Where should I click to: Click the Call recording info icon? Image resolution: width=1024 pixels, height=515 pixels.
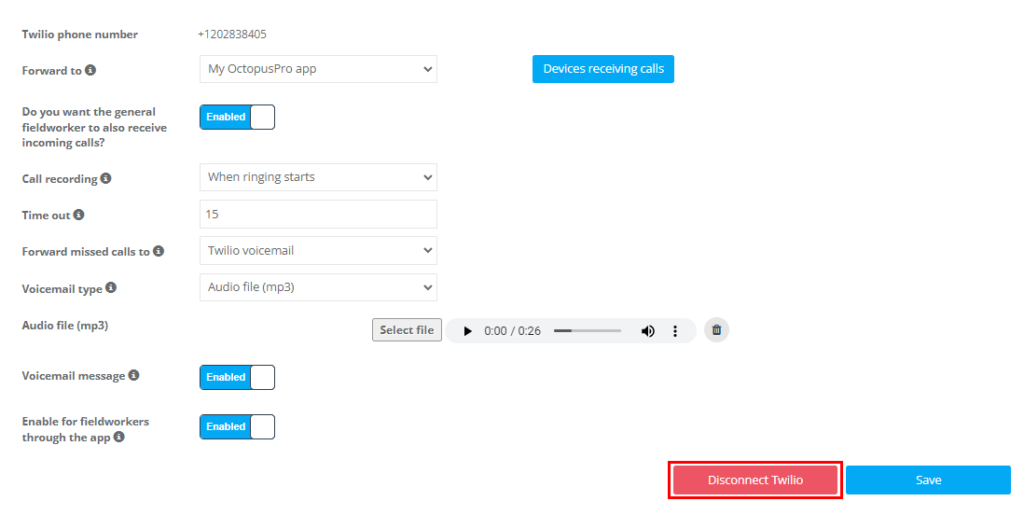[106, 178]
